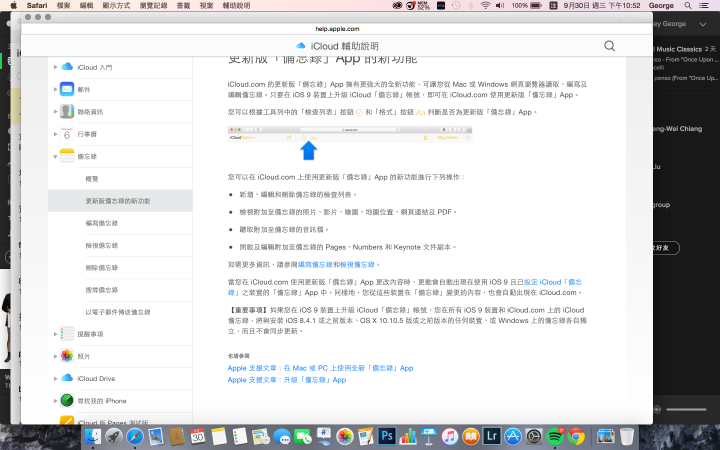This screenshot has width=720, height=450.
Task: Open Keynote icon in the Dock
Action: pos(429,436)
